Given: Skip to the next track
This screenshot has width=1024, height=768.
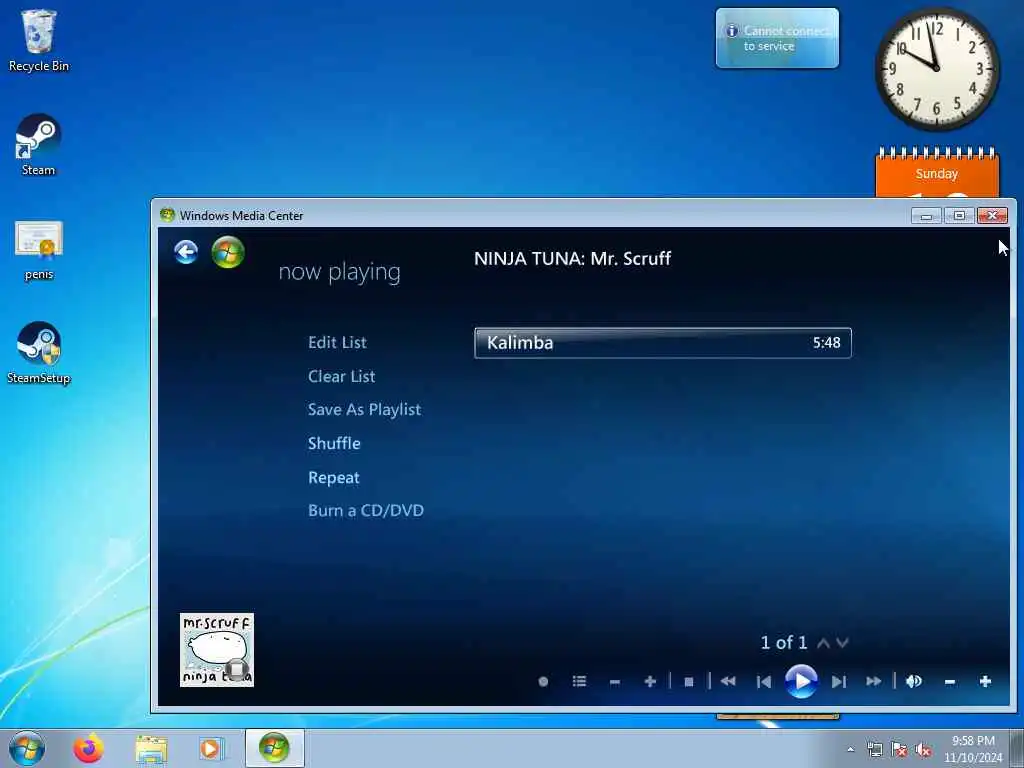Looking at the screenshot, I should tap(839, 682).
